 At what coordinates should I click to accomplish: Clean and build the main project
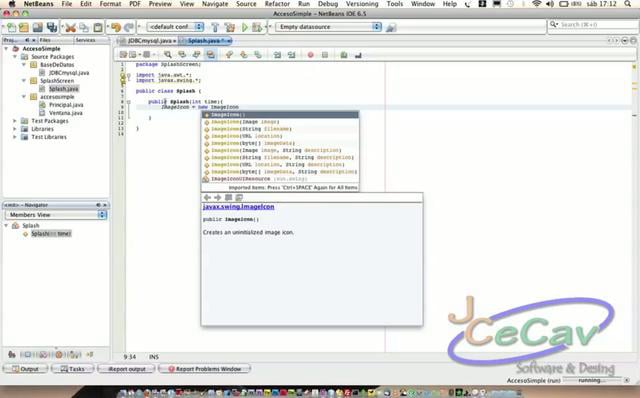[230, 27]
